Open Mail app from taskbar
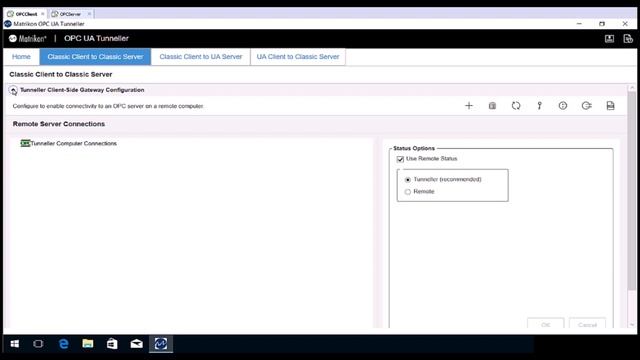This screenshot has width=640, height=360. [136, 344]
